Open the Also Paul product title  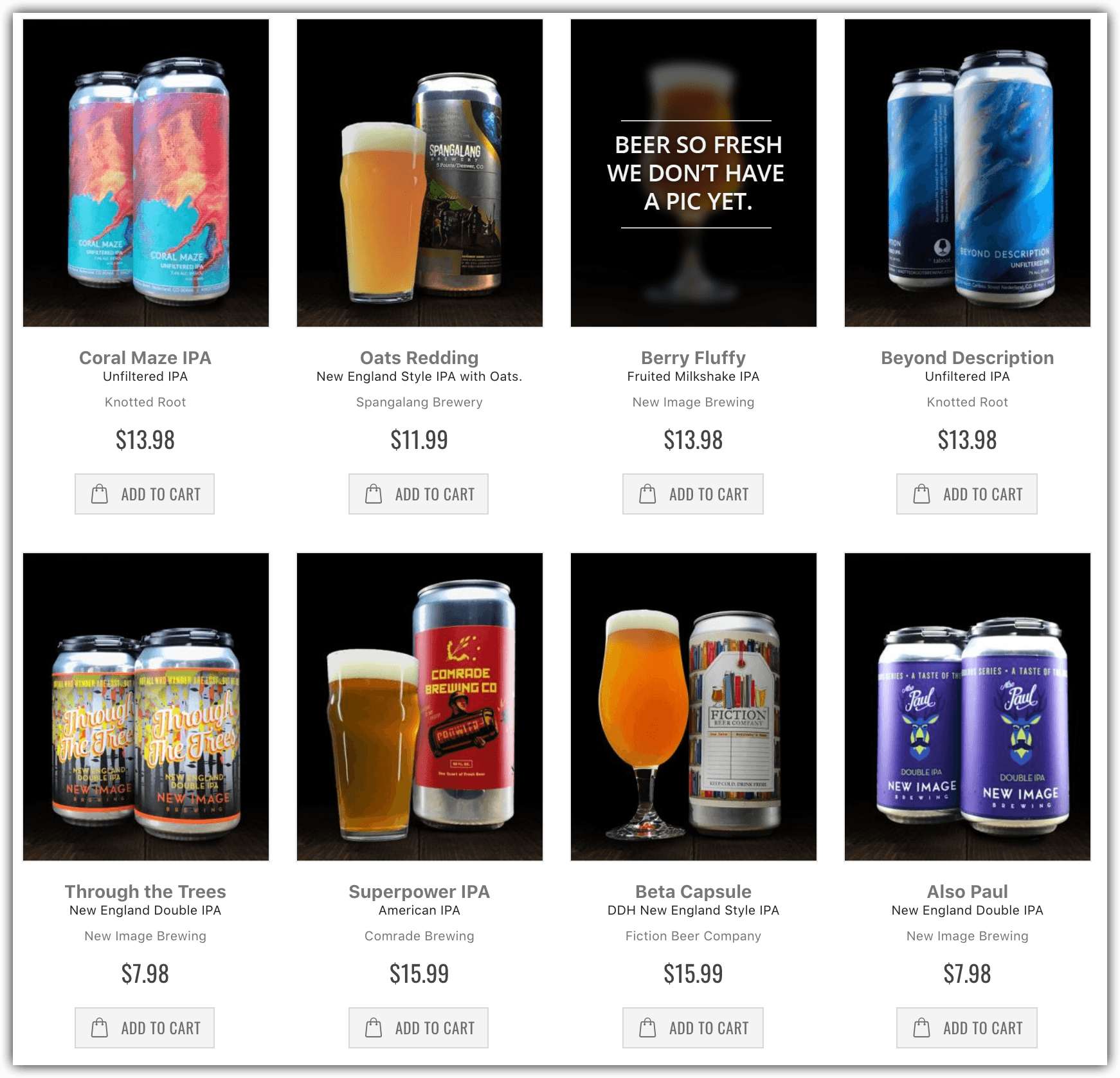pos(968,891)
